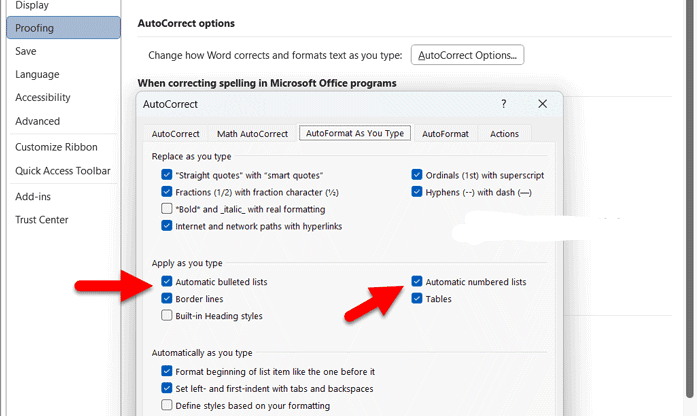Switch to the Actions tab
The height and width of the screenshot is (416, 700).
(504, 133)
